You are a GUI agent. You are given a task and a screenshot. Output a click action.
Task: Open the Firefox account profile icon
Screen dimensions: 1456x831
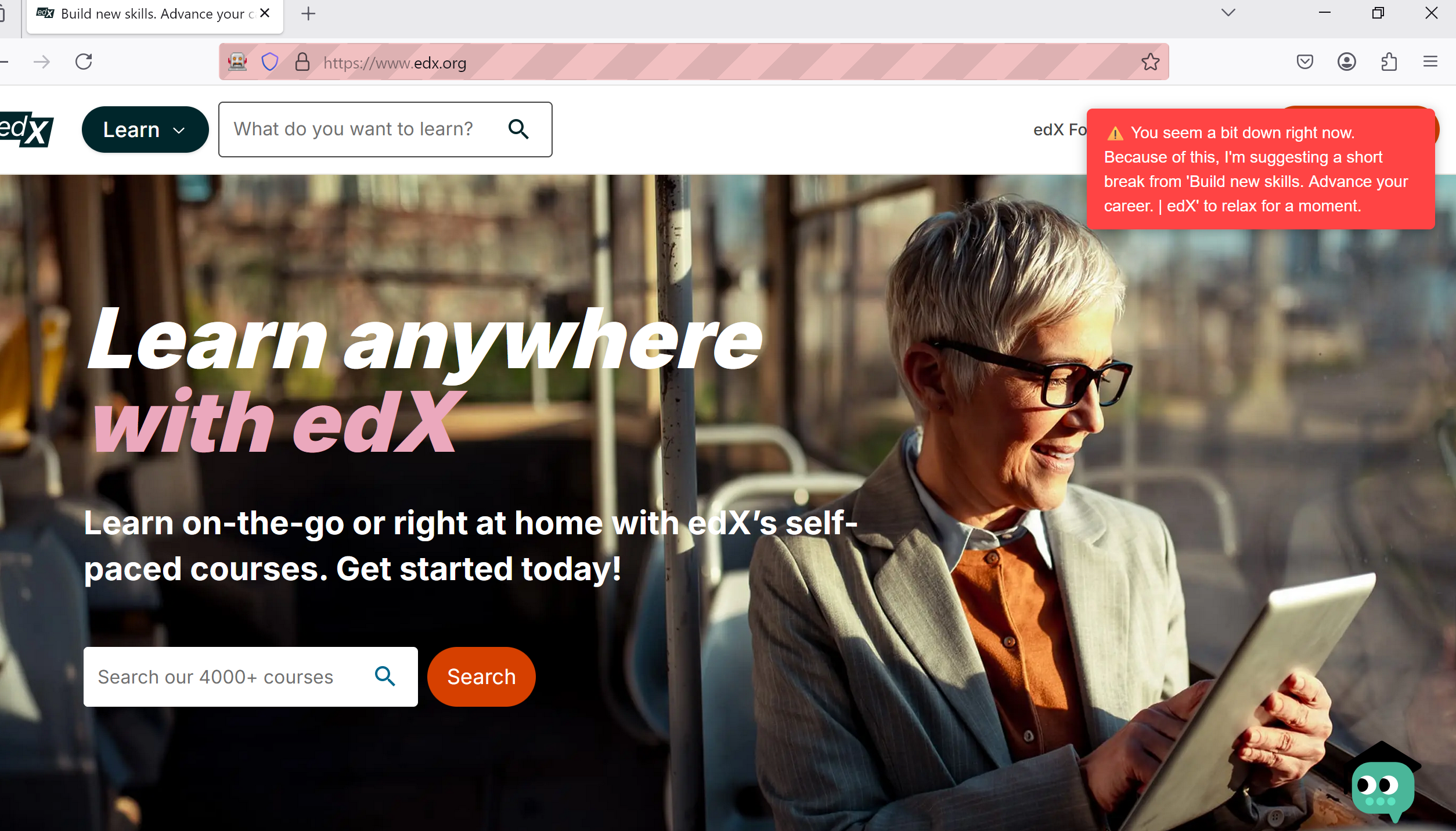point(1346,62)
